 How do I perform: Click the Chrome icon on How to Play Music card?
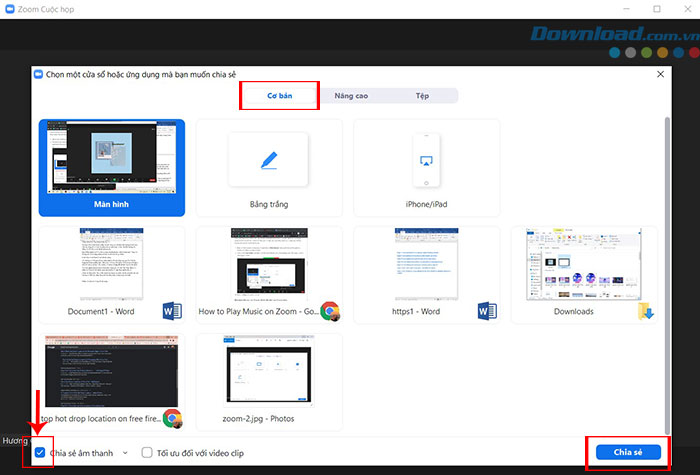click(330, 311)
